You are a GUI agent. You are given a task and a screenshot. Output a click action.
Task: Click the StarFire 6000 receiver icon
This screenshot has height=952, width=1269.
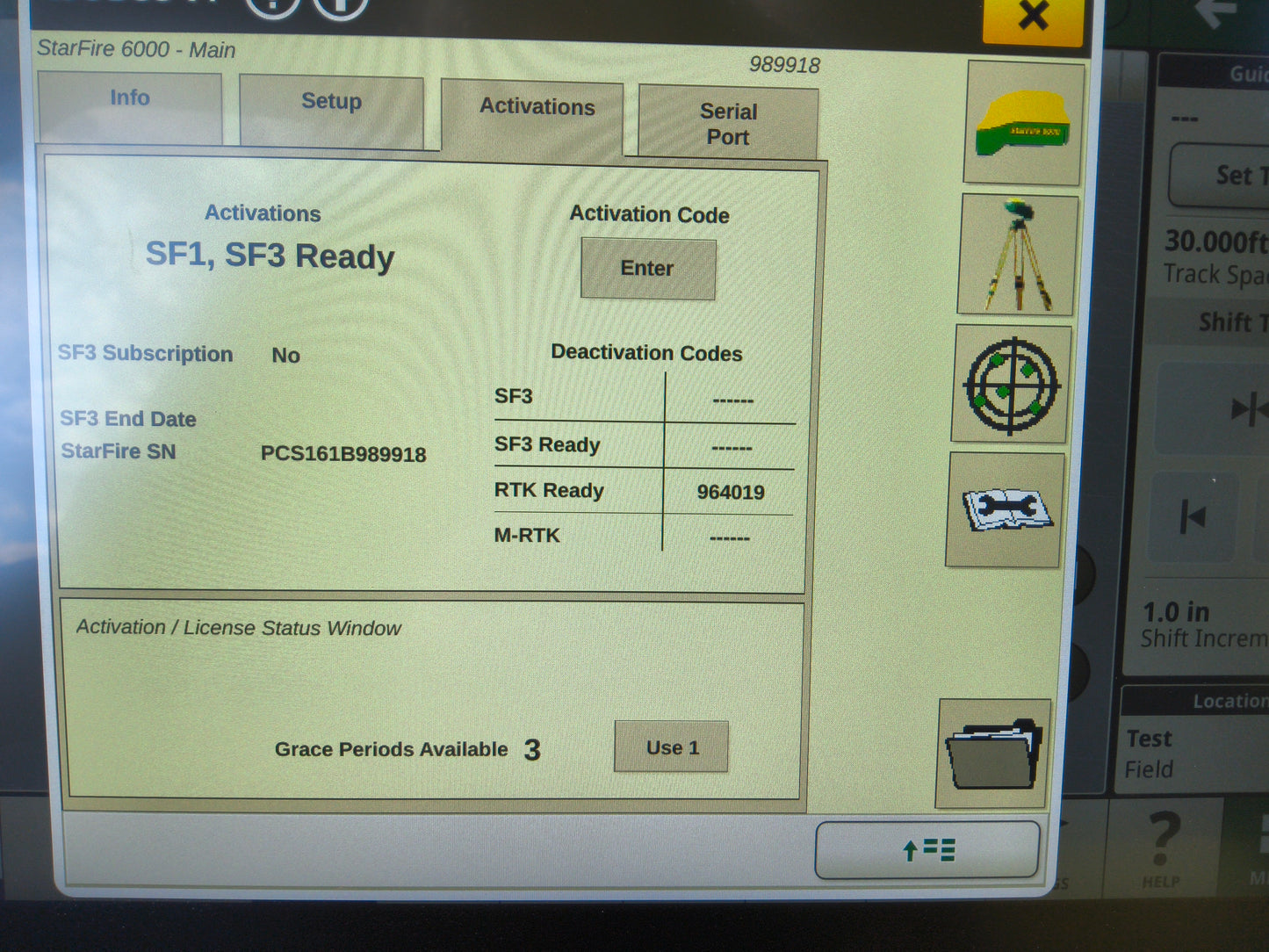pos(1021,123)
